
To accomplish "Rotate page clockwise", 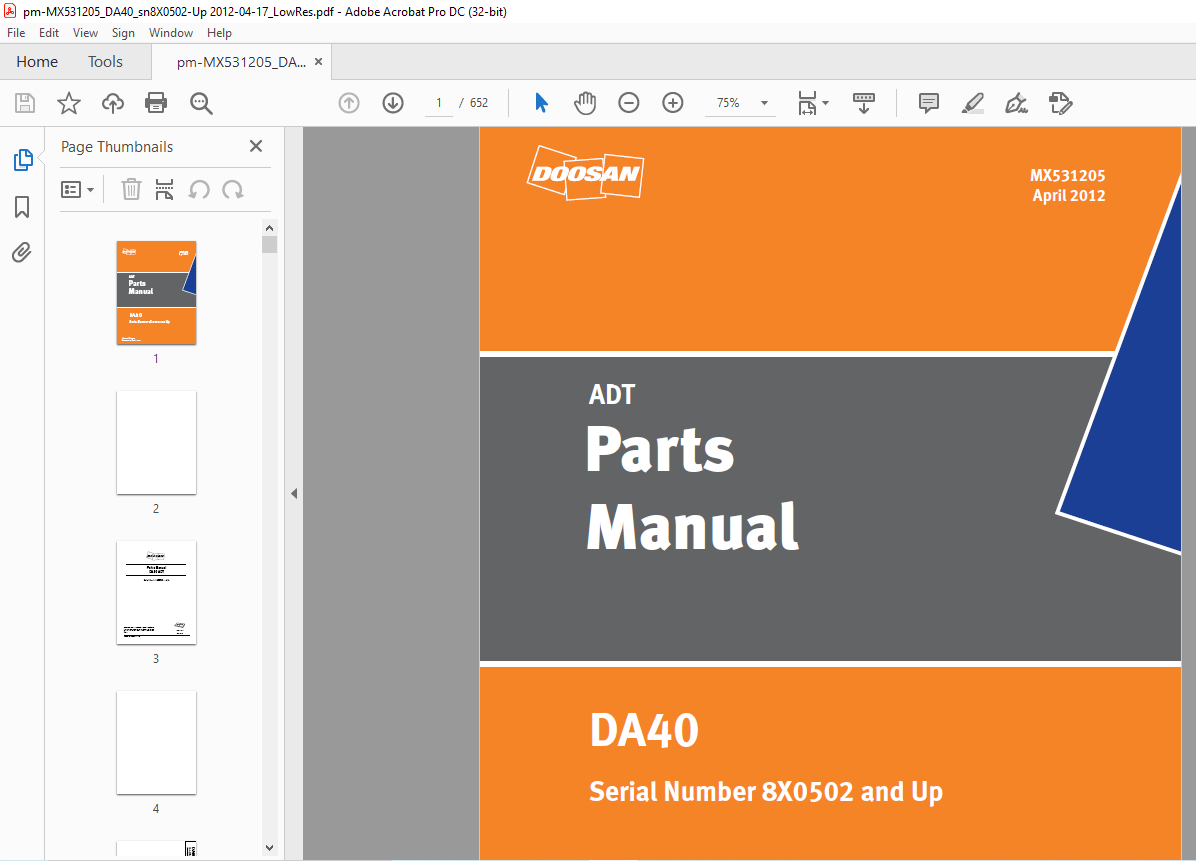I will [x=233, y=189].
